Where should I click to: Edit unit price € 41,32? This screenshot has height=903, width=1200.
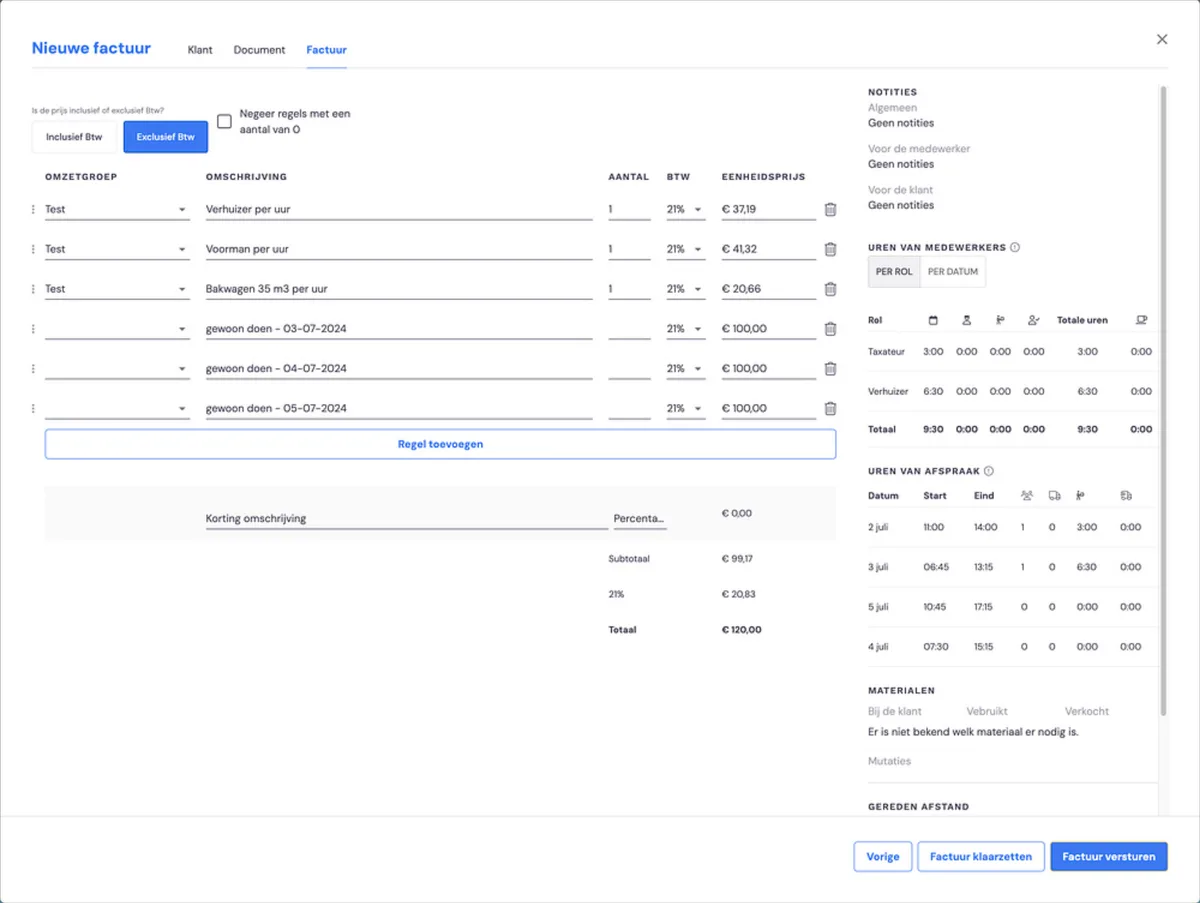pos(769,250)
